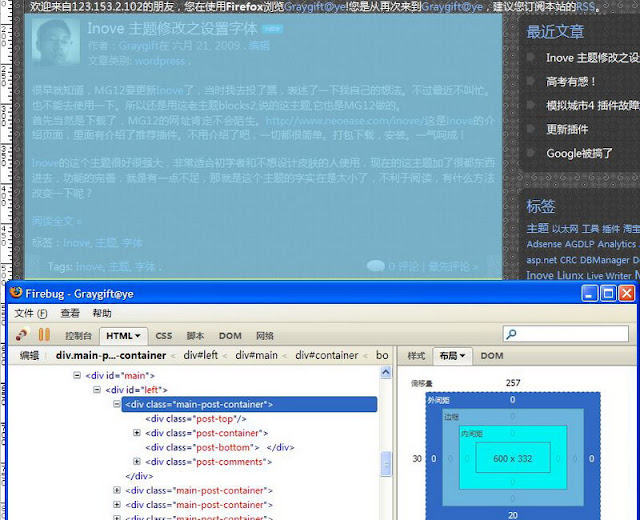This screenshot has height=520, width=640.
Task: Switch to the DOM tab in main toolbar
Action: pyautogui.click(x=230, y=336)
